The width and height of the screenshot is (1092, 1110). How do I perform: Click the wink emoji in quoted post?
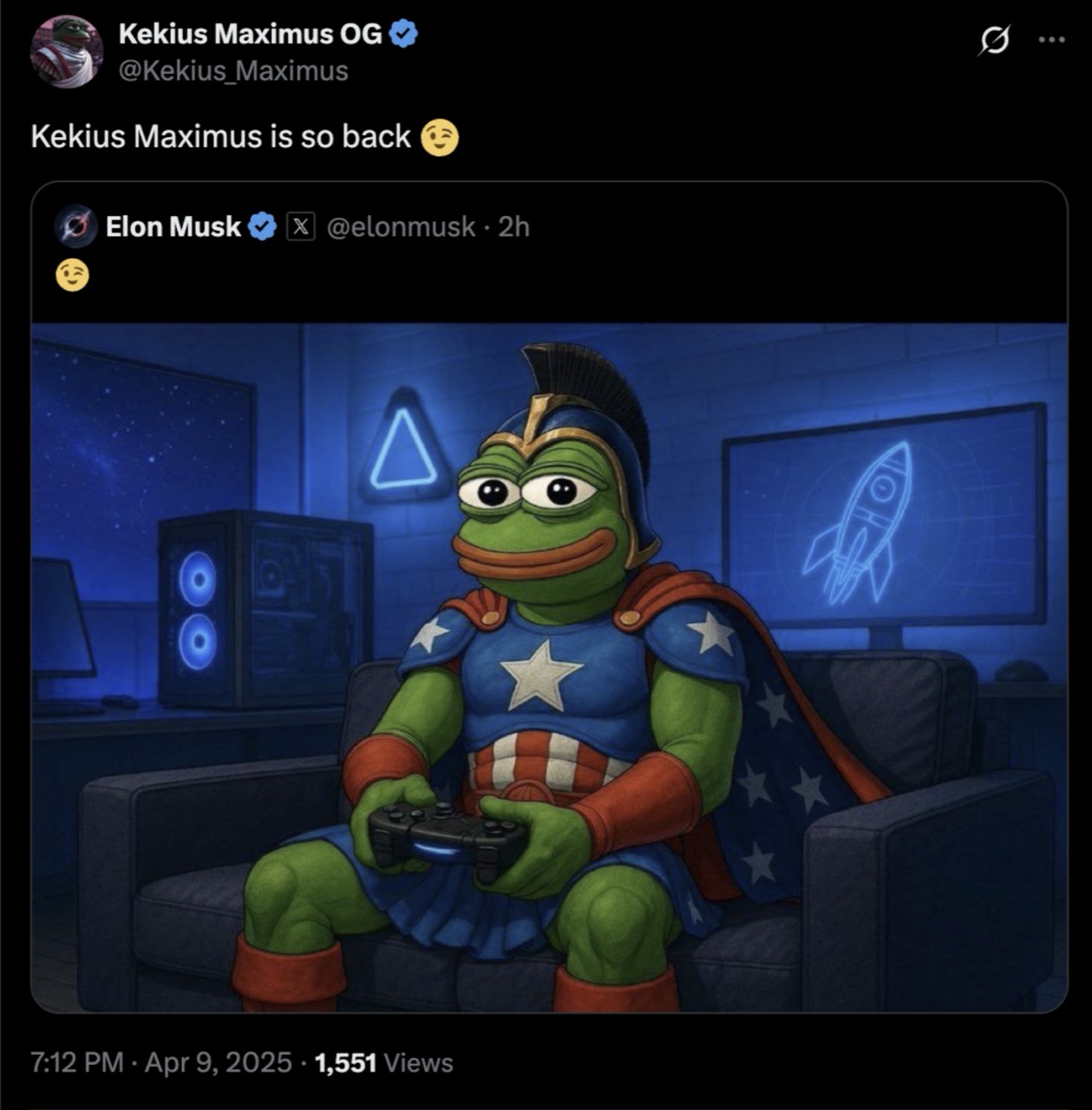[72, 277]
